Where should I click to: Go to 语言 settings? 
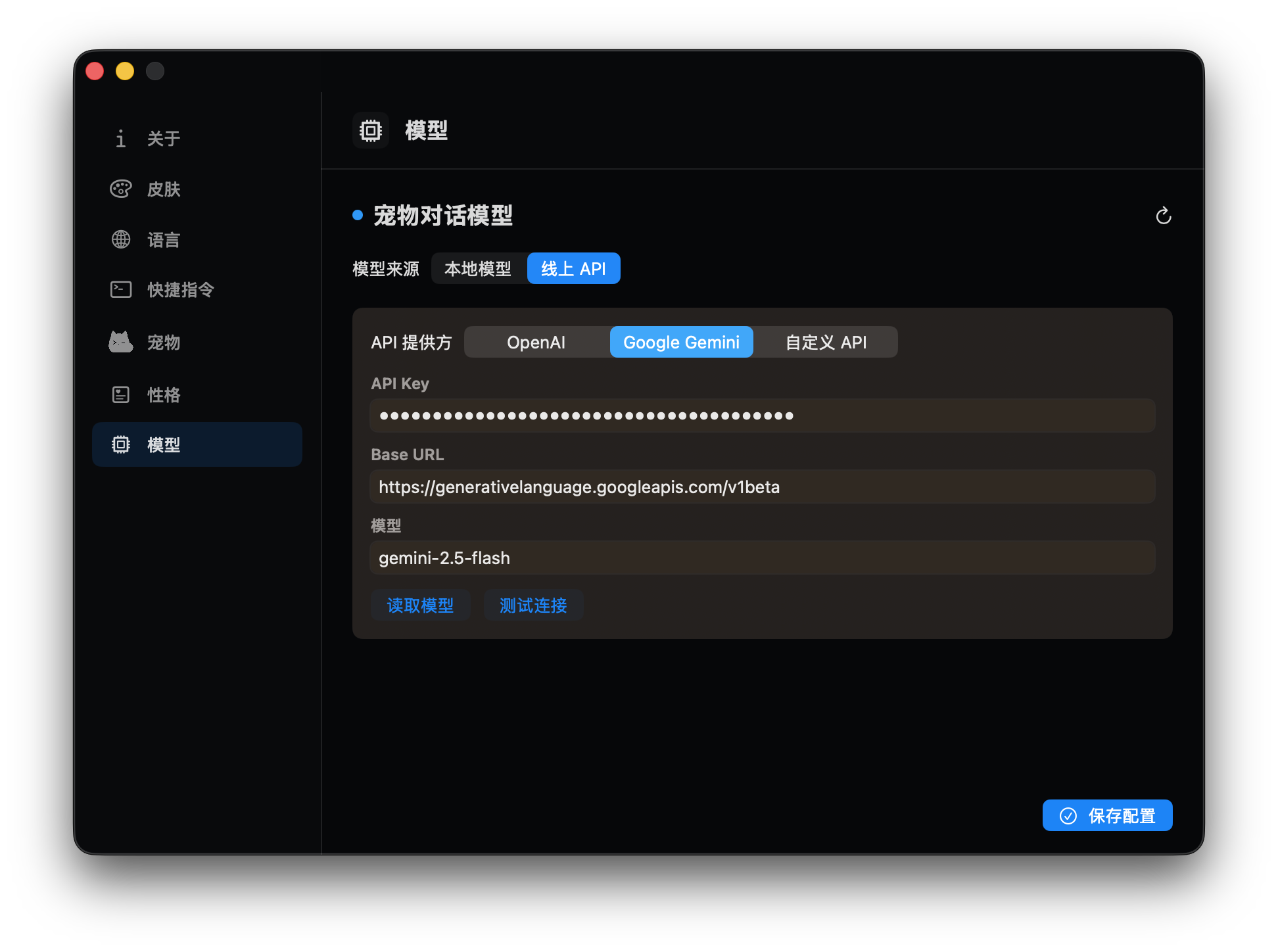coord(197,239)
